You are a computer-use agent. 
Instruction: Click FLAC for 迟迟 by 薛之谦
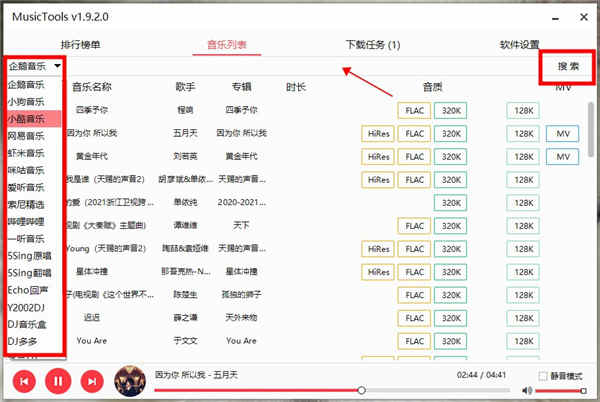point(414,318)
